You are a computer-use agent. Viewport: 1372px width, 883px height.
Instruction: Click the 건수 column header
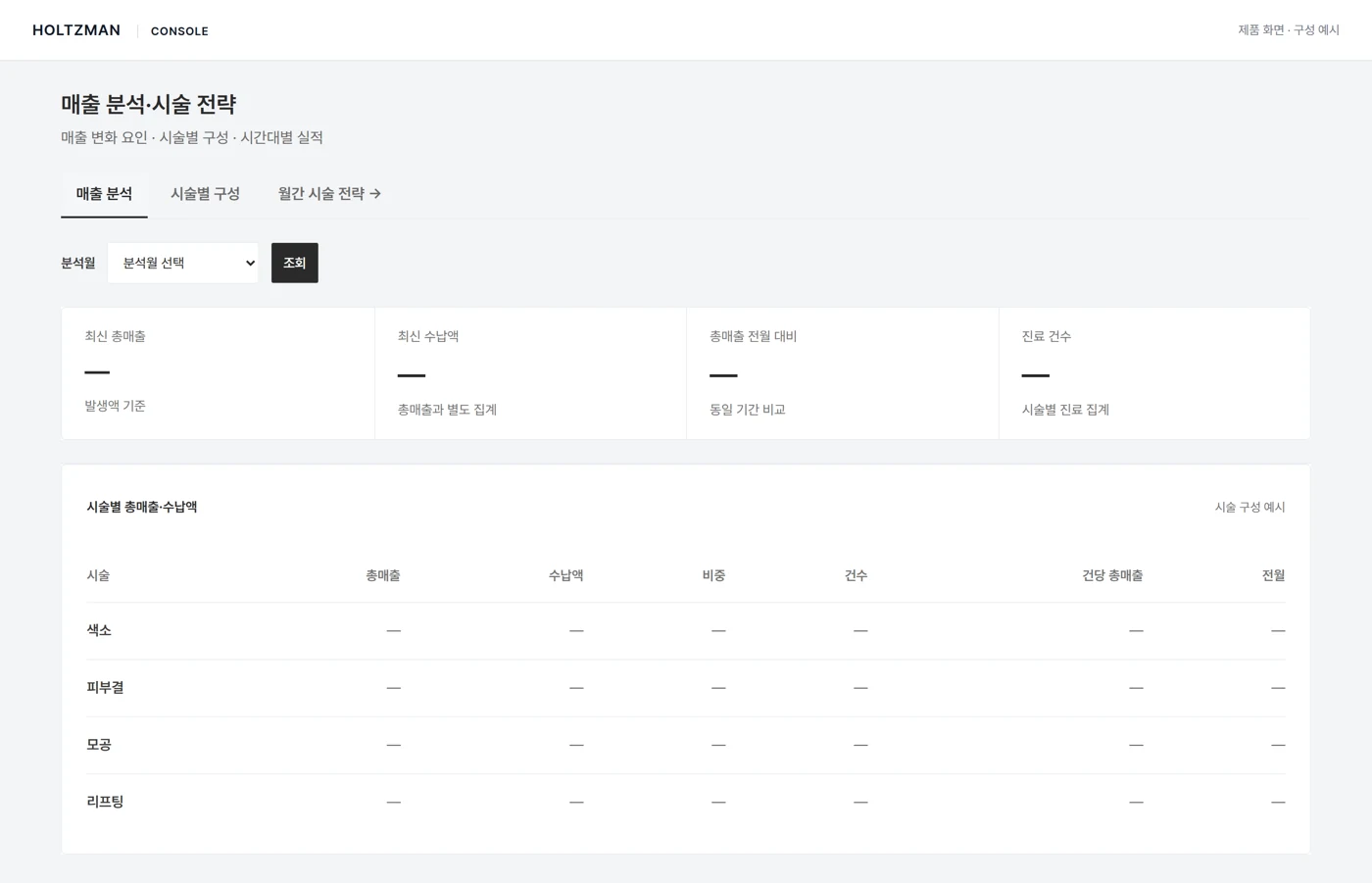(856, 575)
